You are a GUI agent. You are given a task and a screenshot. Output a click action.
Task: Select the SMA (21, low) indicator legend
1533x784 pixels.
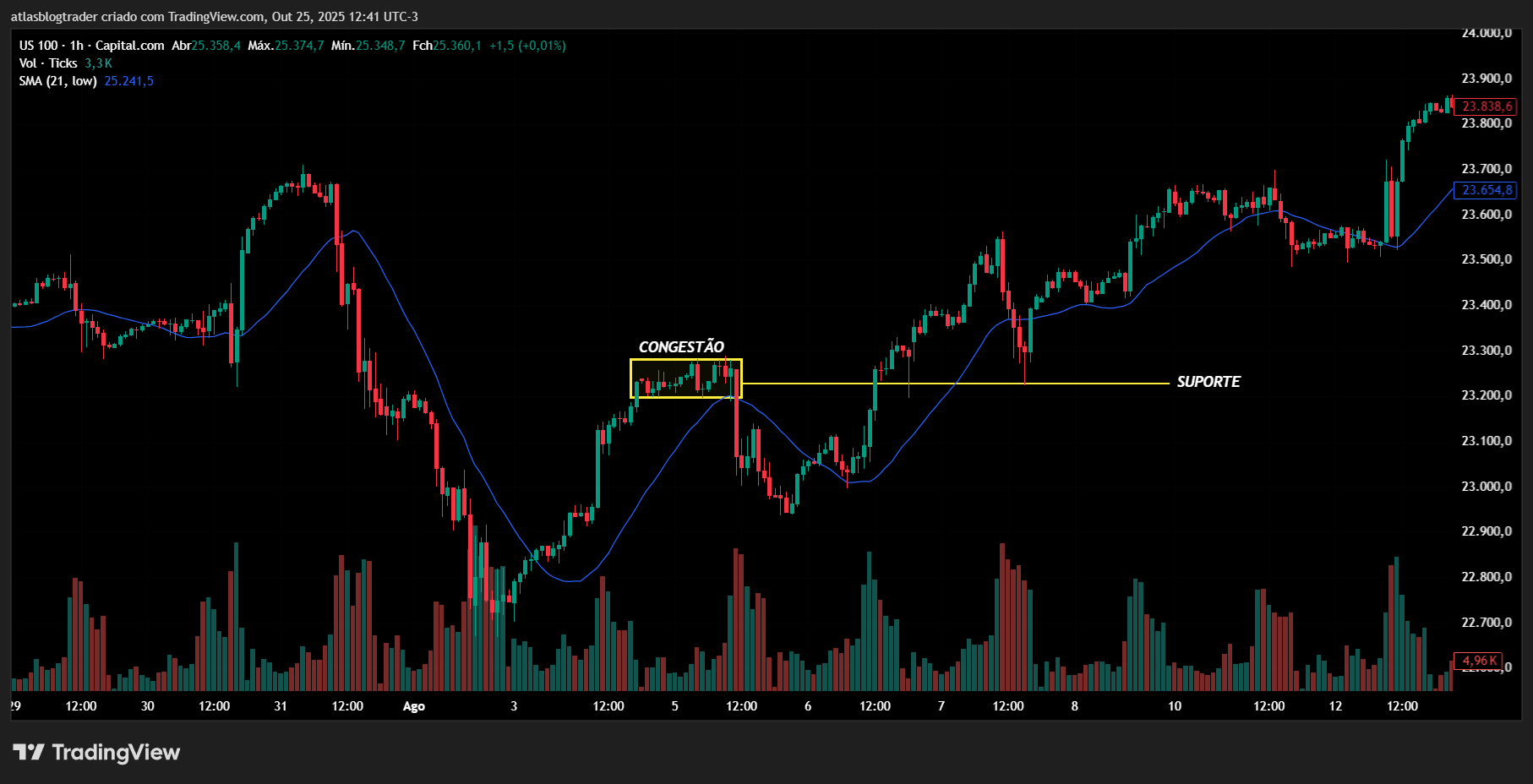click(x=57, y=81)
